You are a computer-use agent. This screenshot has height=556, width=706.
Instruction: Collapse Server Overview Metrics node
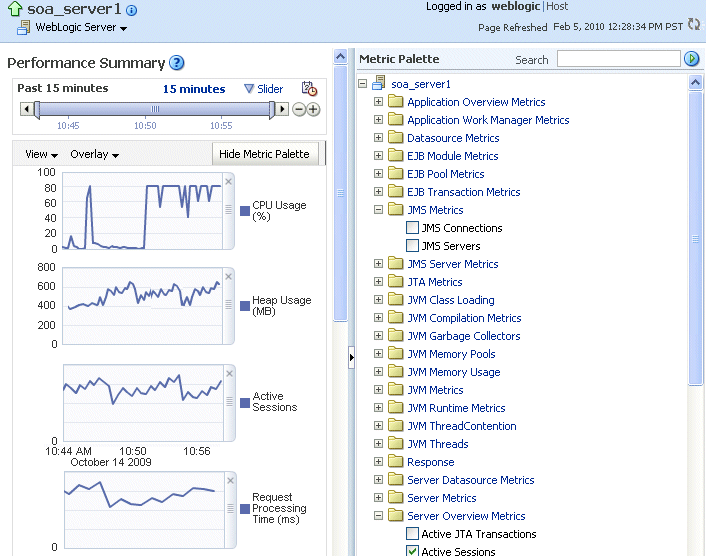pyautogui.click(x=378, y=515)
